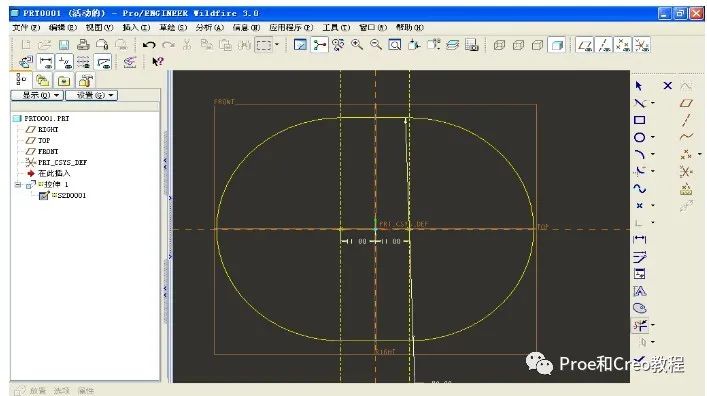Choose the dimension tool in the sketcher toolbar
Screen dimensions: 707x396
click(639, 239)
